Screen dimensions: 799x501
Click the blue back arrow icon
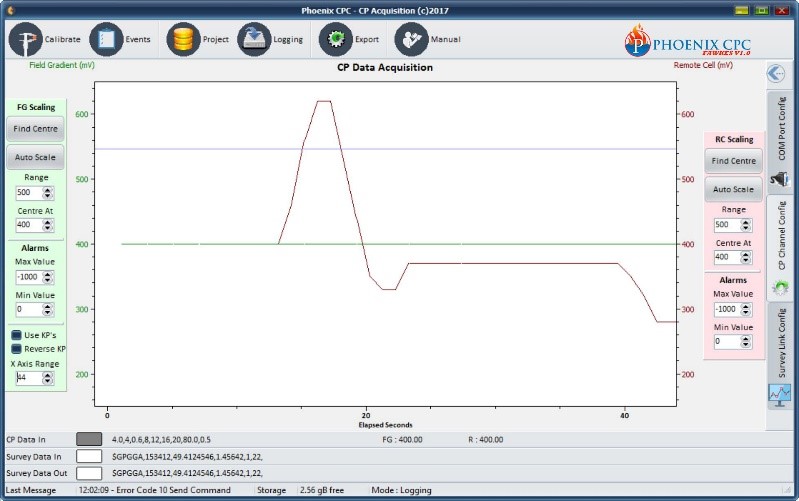(777, 73)
